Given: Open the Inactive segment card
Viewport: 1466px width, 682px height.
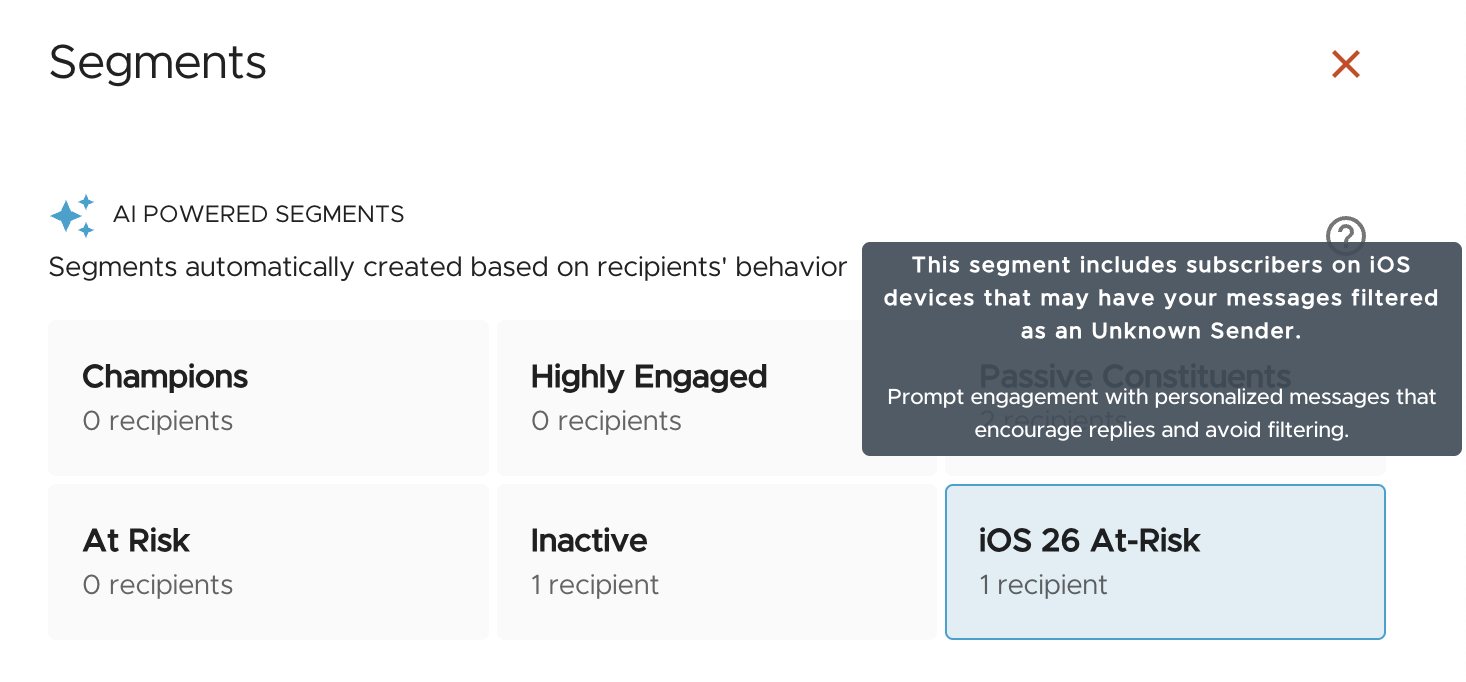Looking at the screenshot, I should tap(716, 561).
